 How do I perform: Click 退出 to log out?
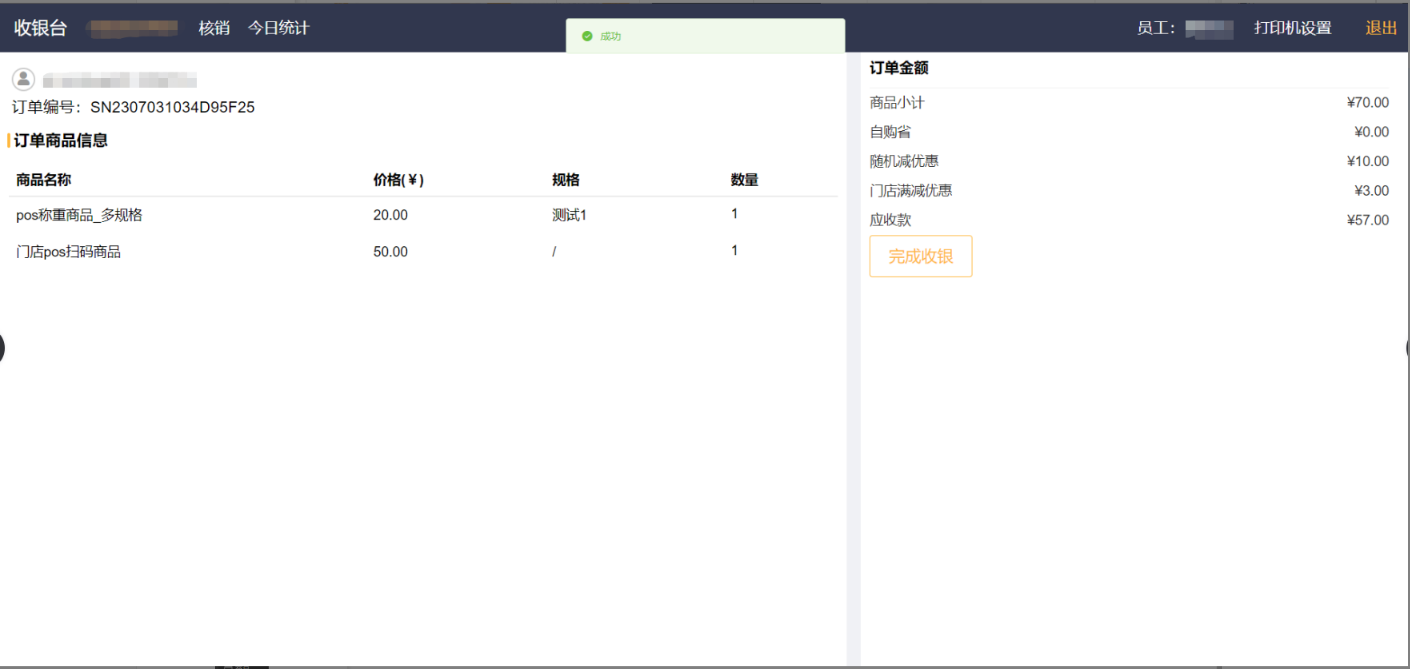1381,28
